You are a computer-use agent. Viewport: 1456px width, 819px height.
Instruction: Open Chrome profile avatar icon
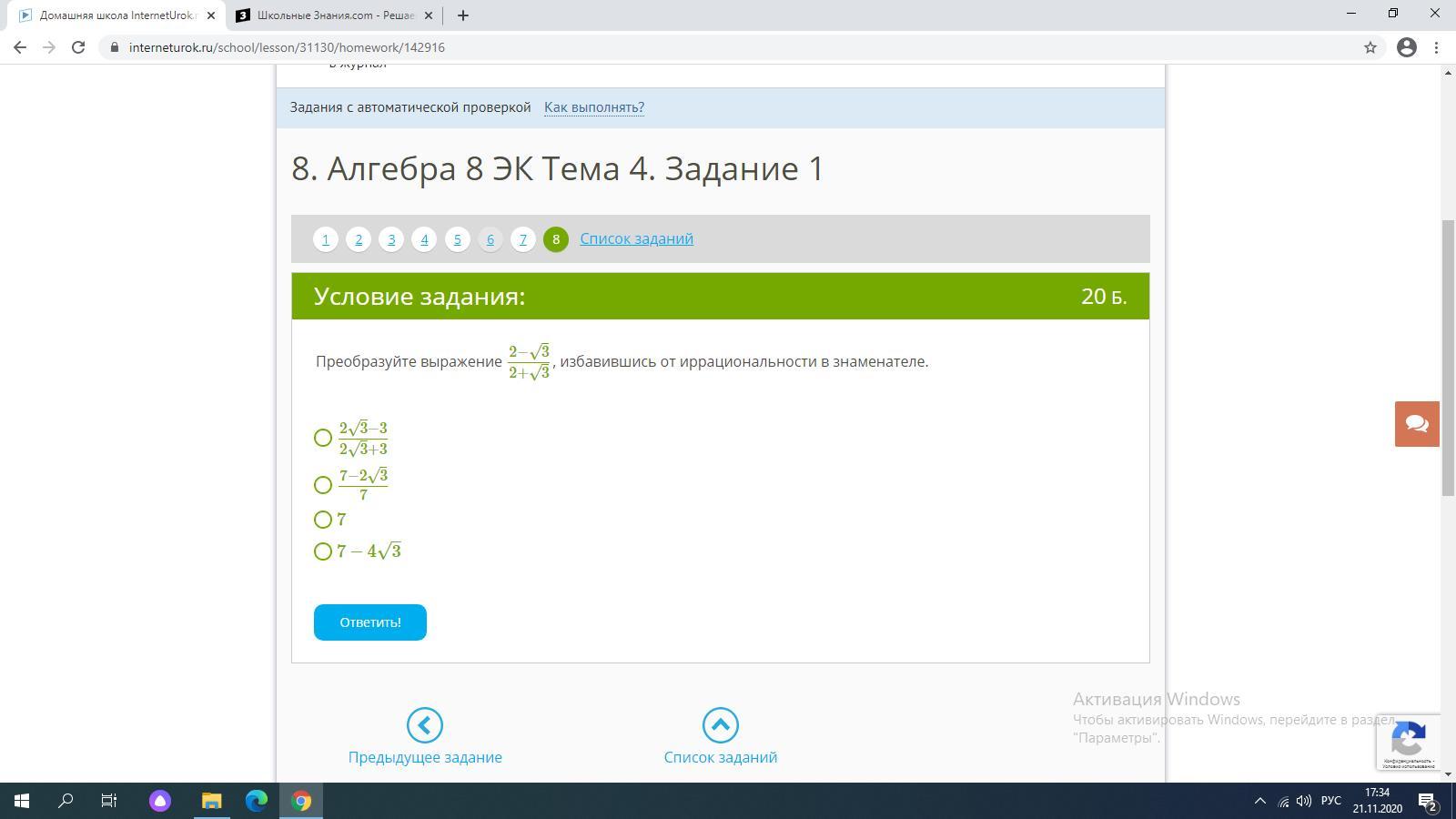1406,47
